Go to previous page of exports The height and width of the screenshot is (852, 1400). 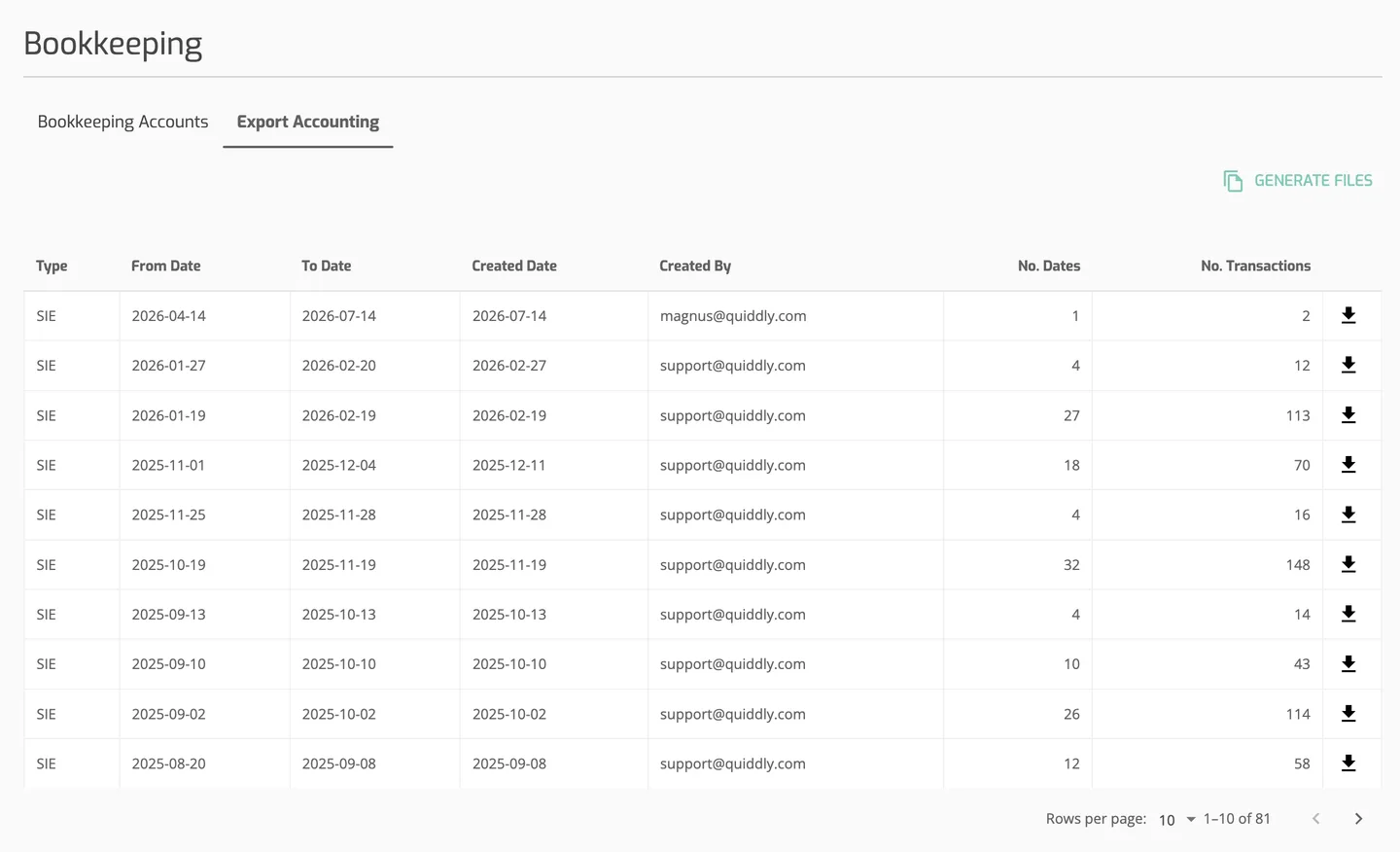coord(1315,819)
